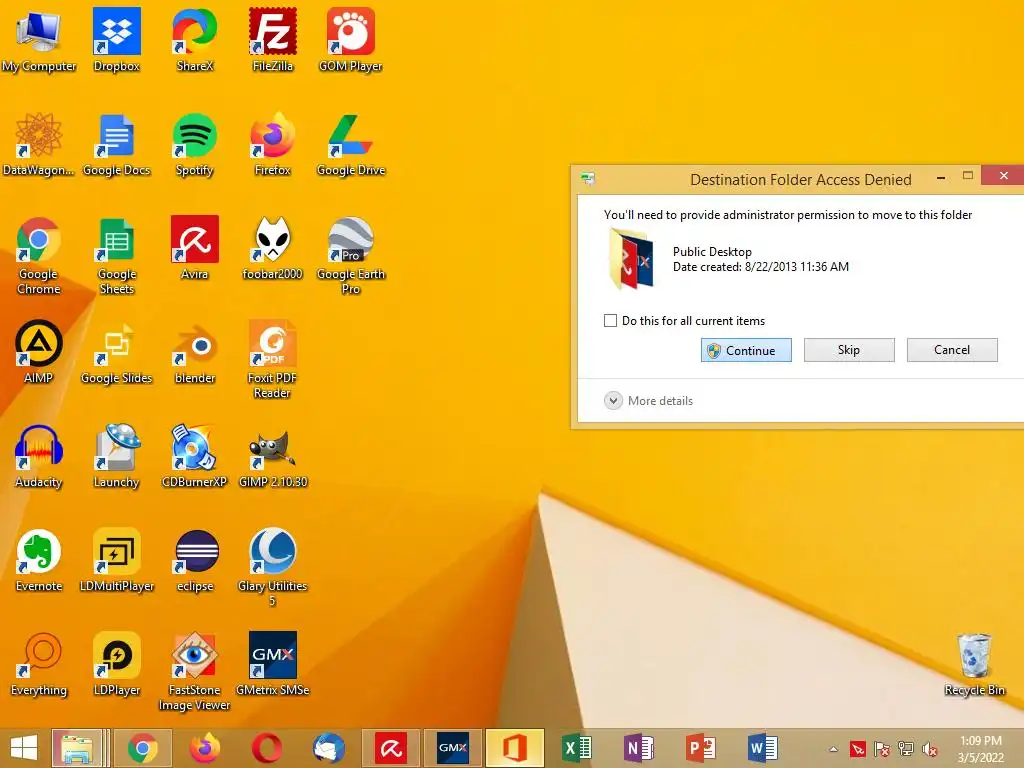
Task: Select the AIMP desktop shortcut
Action: pyautogui.click(x=39, y=353)
